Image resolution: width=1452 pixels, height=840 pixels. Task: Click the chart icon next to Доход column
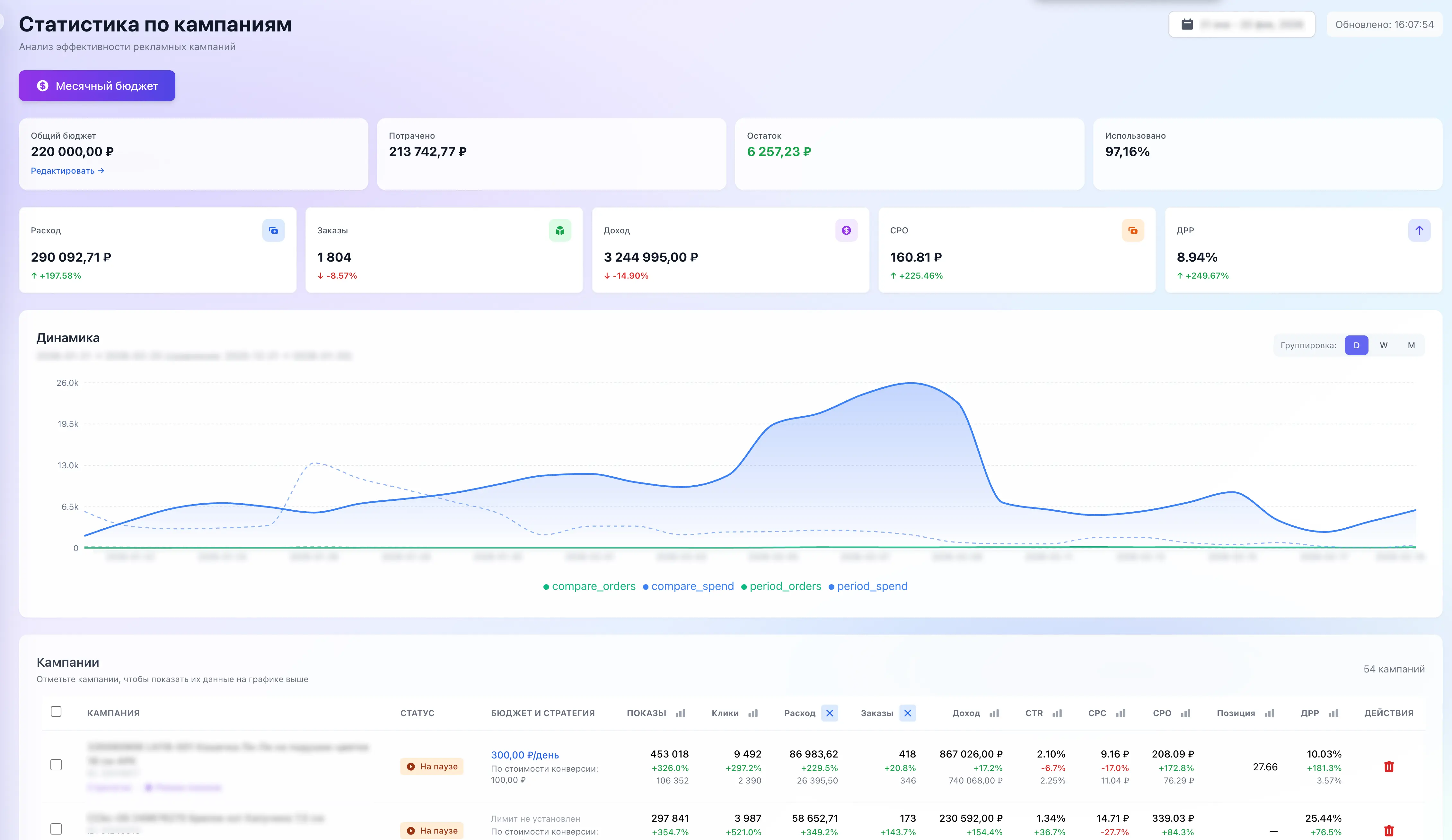(994, 713)
